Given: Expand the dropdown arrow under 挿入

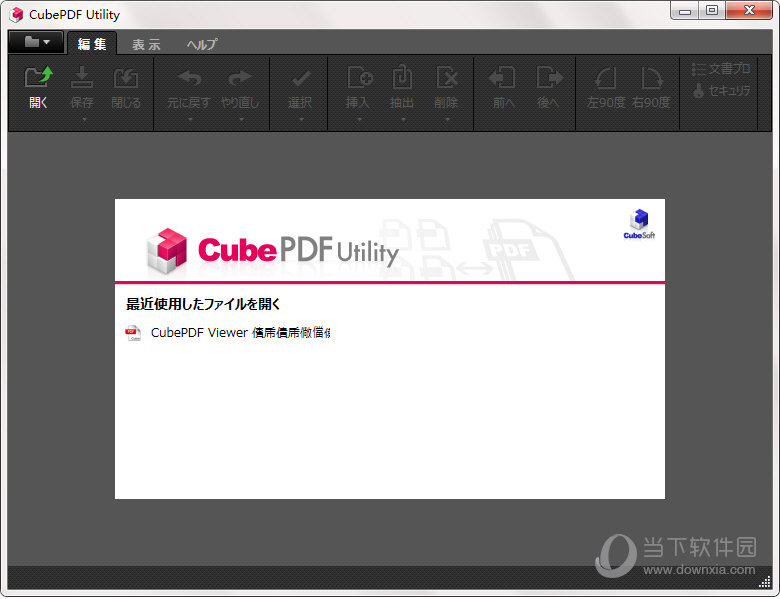Looking at the screenshot, I should click(x=359, y=119).
